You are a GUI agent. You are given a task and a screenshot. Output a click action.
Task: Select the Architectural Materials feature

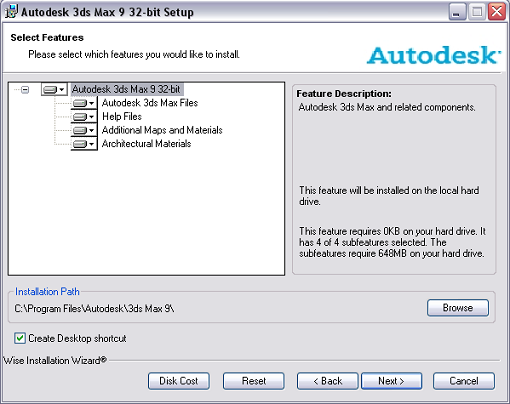146,144
